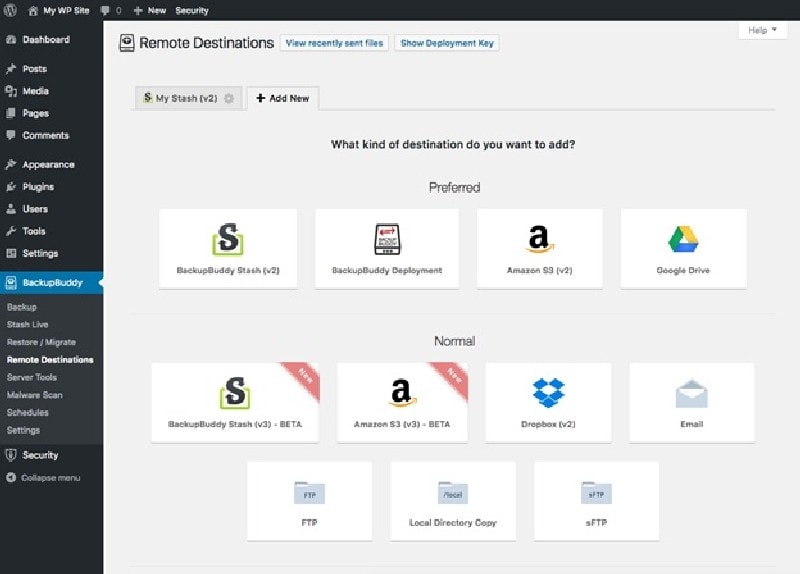Choose BackupBuddy Stash (v3) BETA destination
Image resolution: width=800 pixels, height=574 pixels.
coord(235,403)
